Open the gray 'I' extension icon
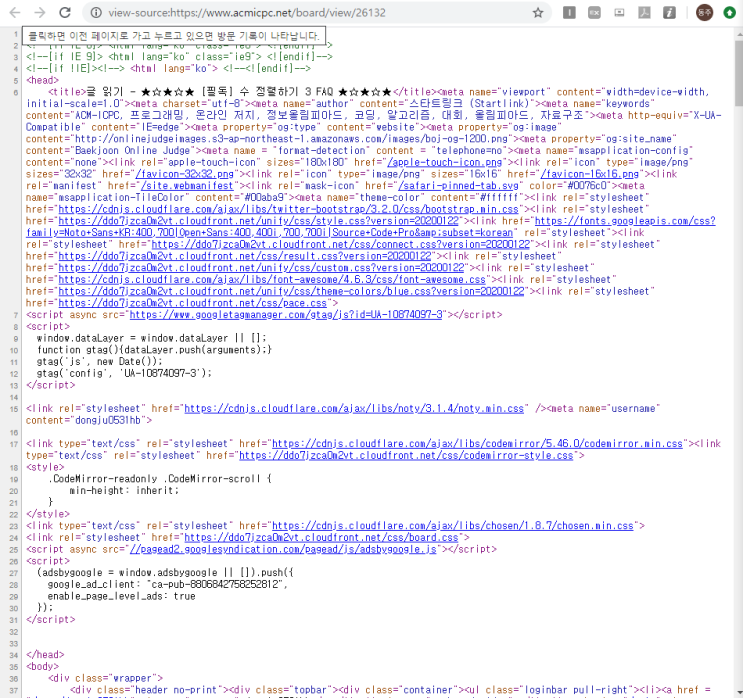743x698 pixels. pos(569,13)
